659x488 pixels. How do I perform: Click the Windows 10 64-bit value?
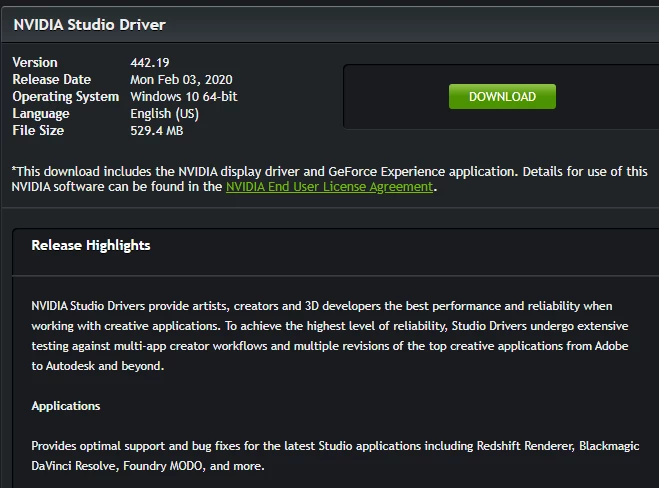[x=184, y=97]
